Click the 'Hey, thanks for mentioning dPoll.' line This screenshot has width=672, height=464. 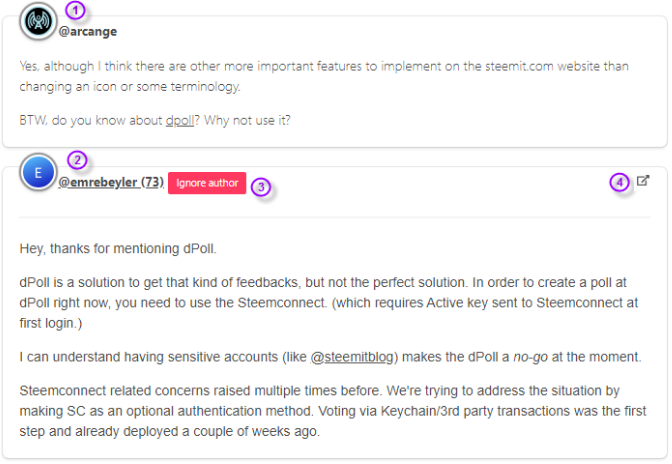(x=118, y=248)
